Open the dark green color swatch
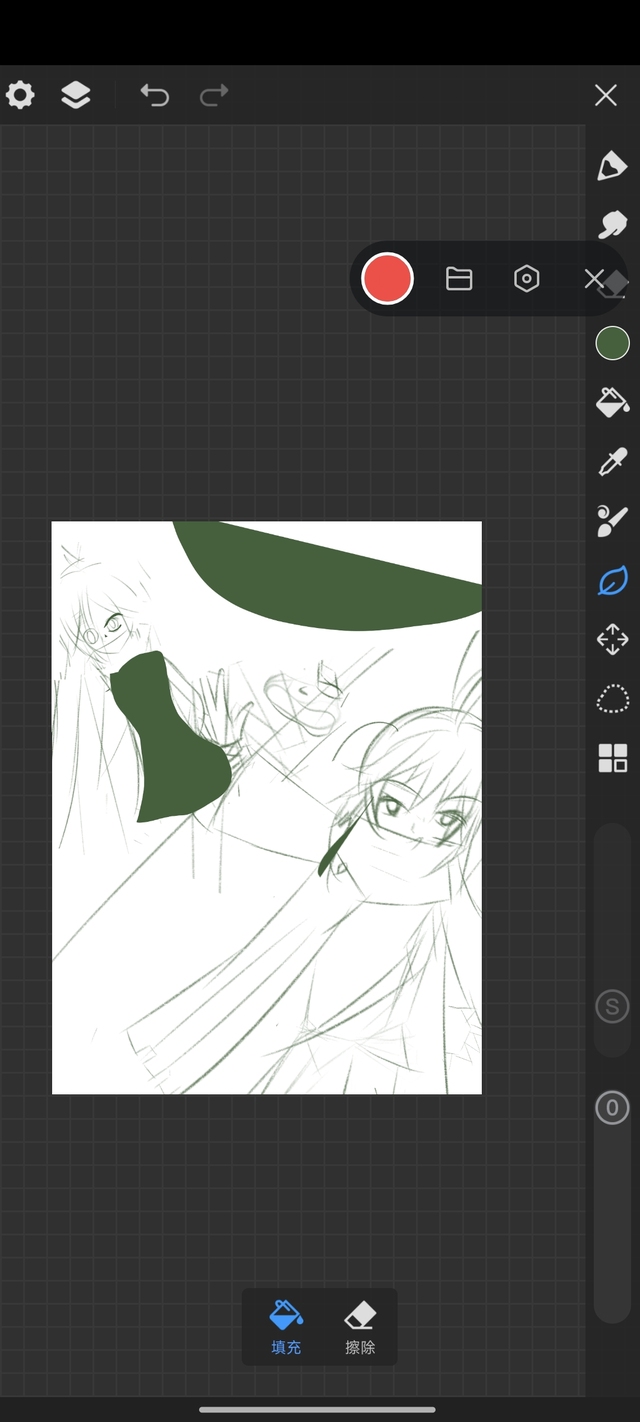The image size is (640, 1422). click(612, 343)
